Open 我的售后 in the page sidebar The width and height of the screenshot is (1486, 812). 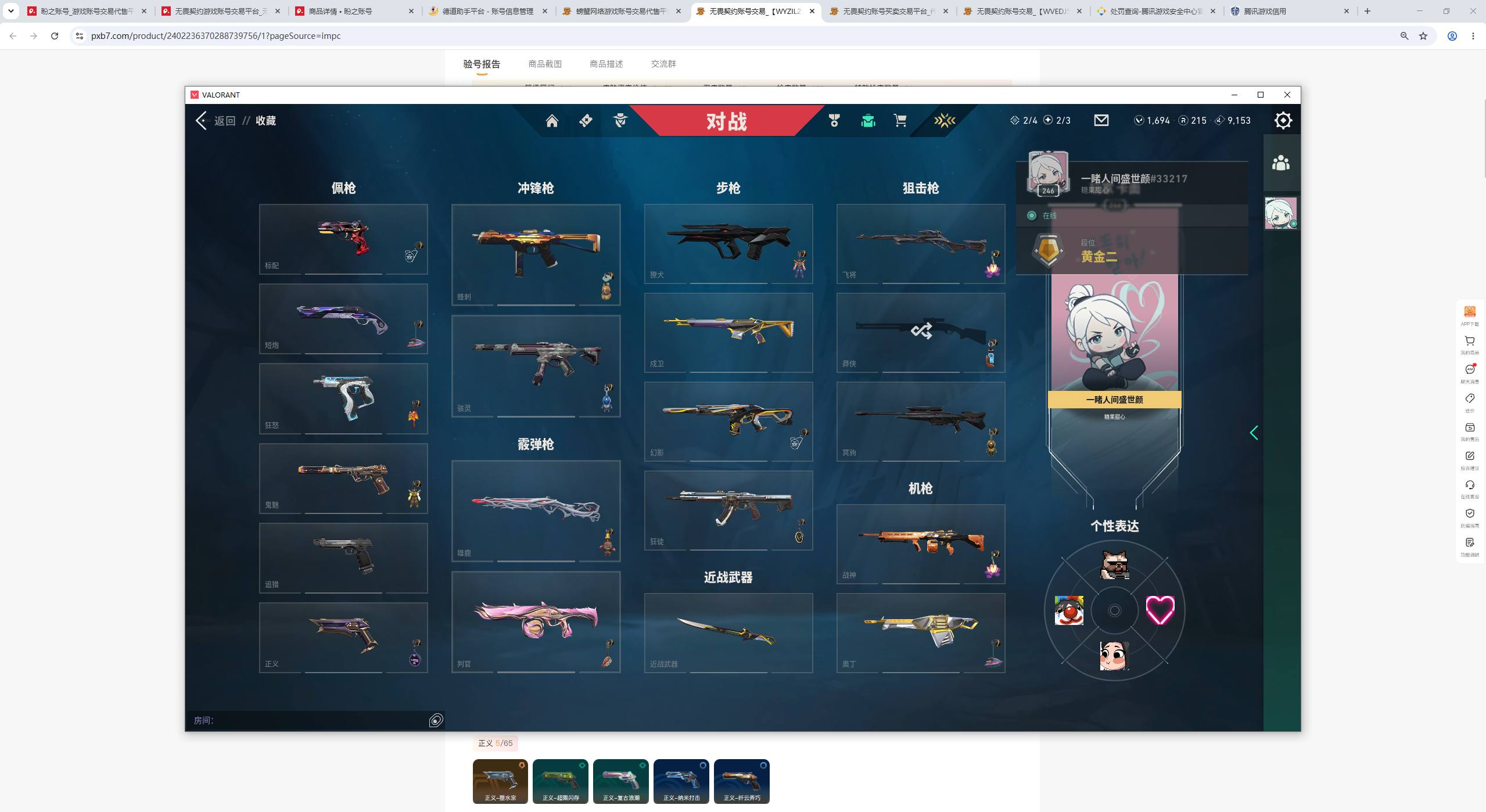click(1470, 431)
